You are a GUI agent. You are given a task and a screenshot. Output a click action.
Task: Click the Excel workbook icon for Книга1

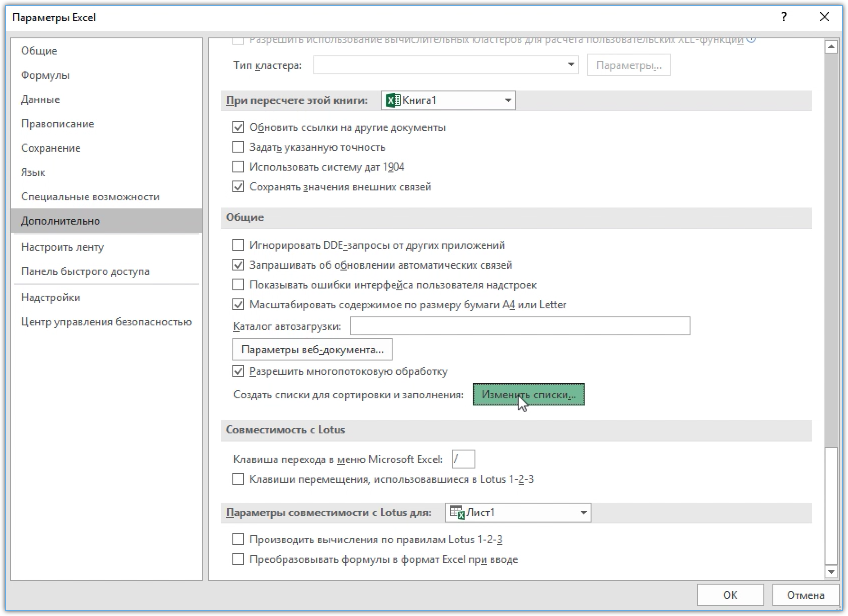(393, 100)
